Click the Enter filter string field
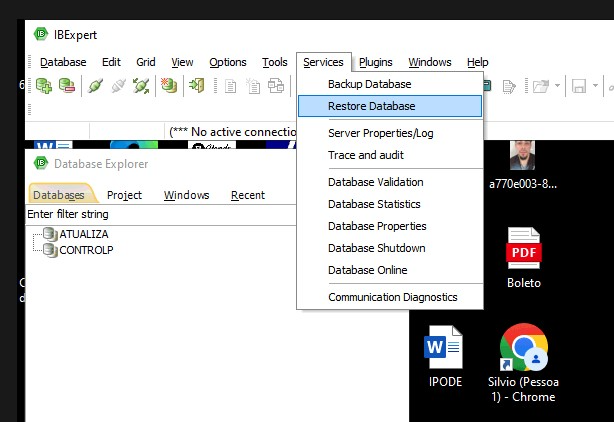 pyautogui.click(x=161, y=215)
